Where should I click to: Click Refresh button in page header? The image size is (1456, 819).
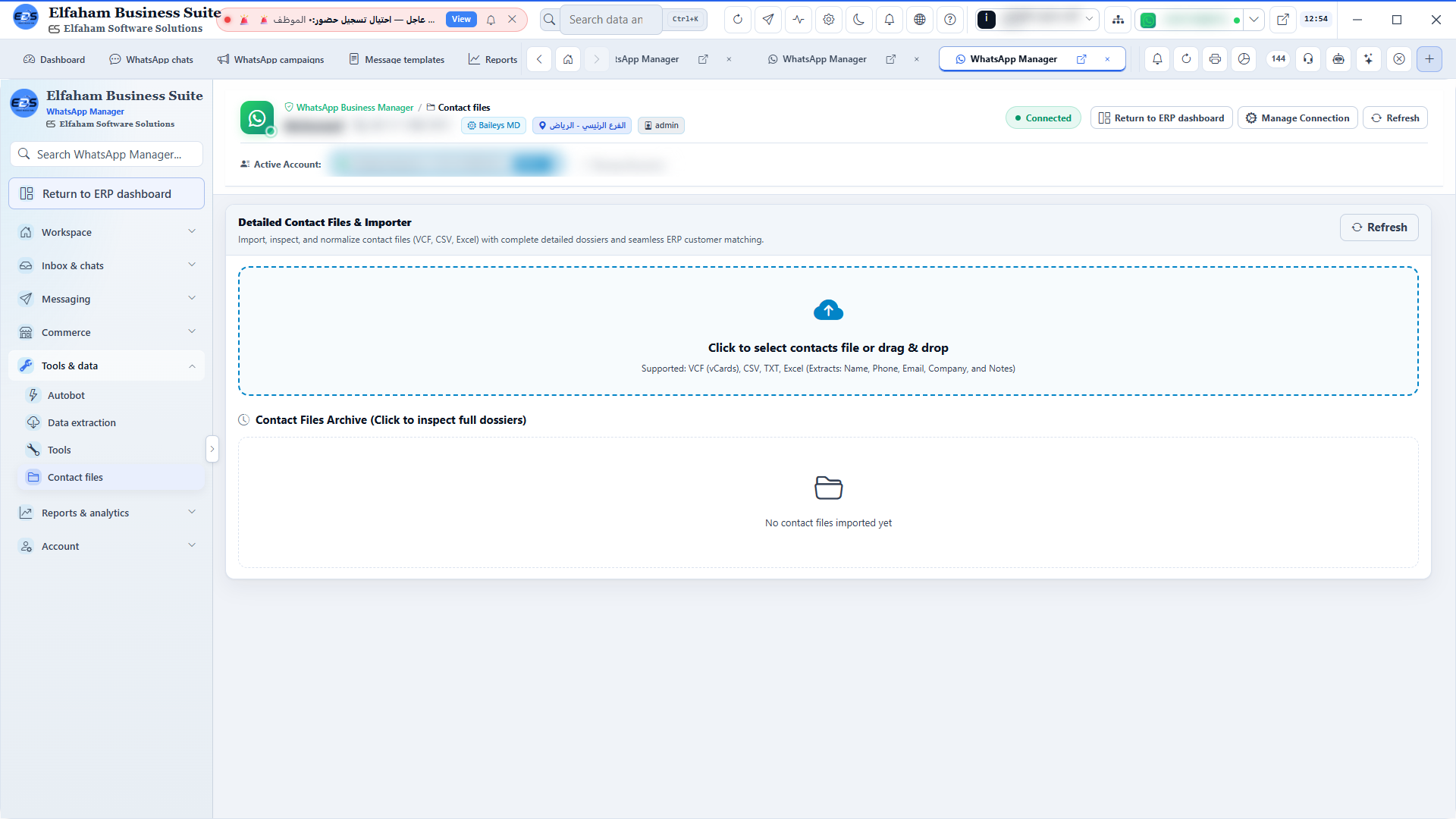(x=1395, y=118)
